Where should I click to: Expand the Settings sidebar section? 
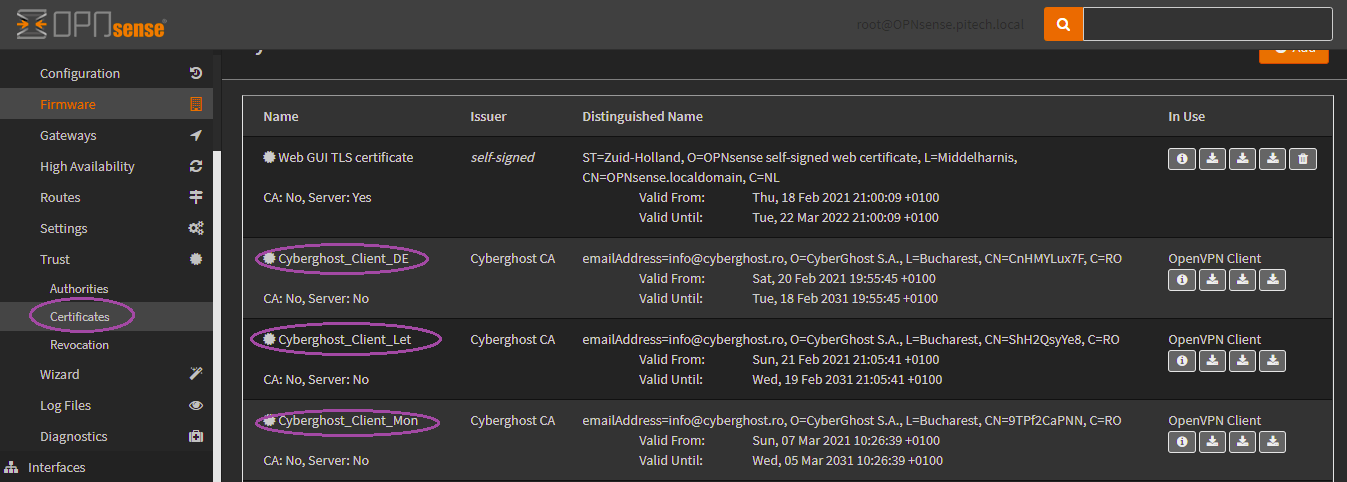[63, 228]
